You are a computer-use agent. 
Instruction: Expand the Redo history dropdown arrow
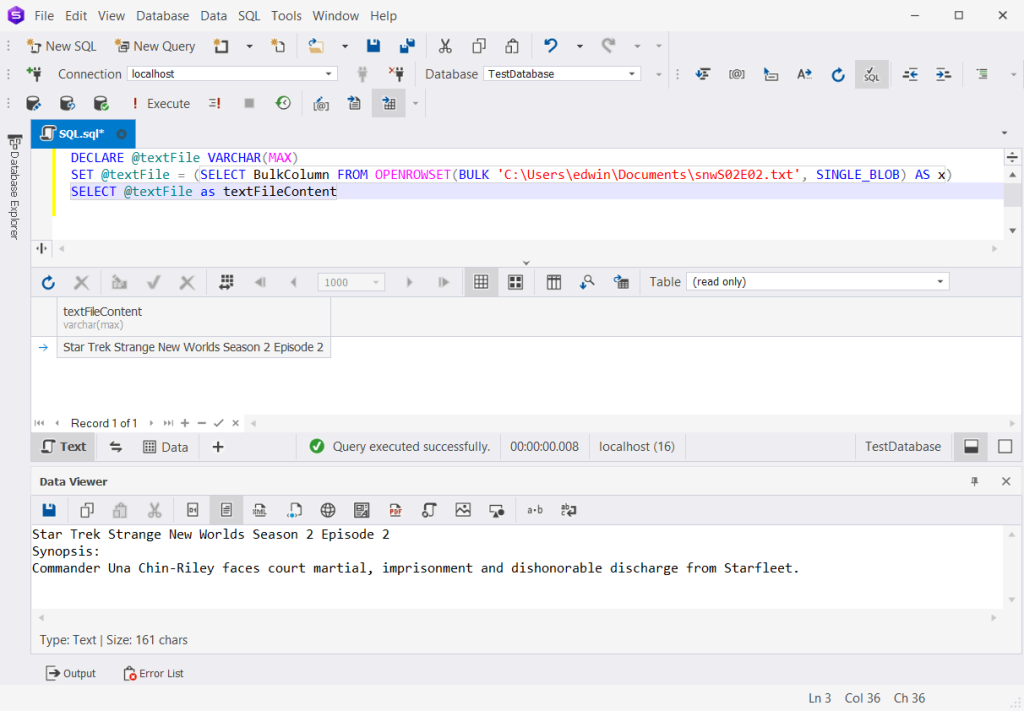pos(637,46)
